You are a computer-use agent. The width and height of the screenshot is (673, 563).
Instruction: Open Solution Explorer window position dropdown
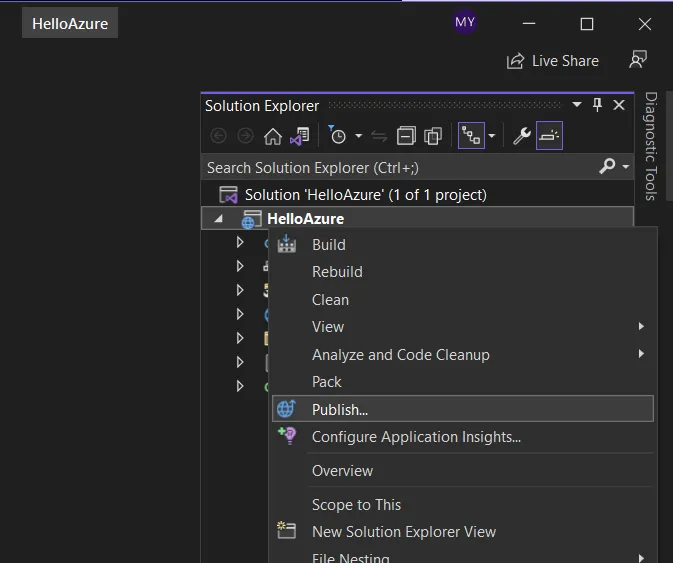pyautogui.click(x=577, y=105)
